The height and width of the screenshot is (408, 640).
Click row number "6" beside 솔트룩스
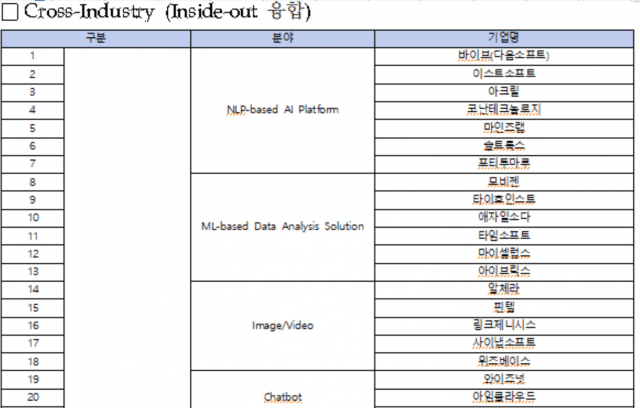pyautogui.click(x=33, y=146)
